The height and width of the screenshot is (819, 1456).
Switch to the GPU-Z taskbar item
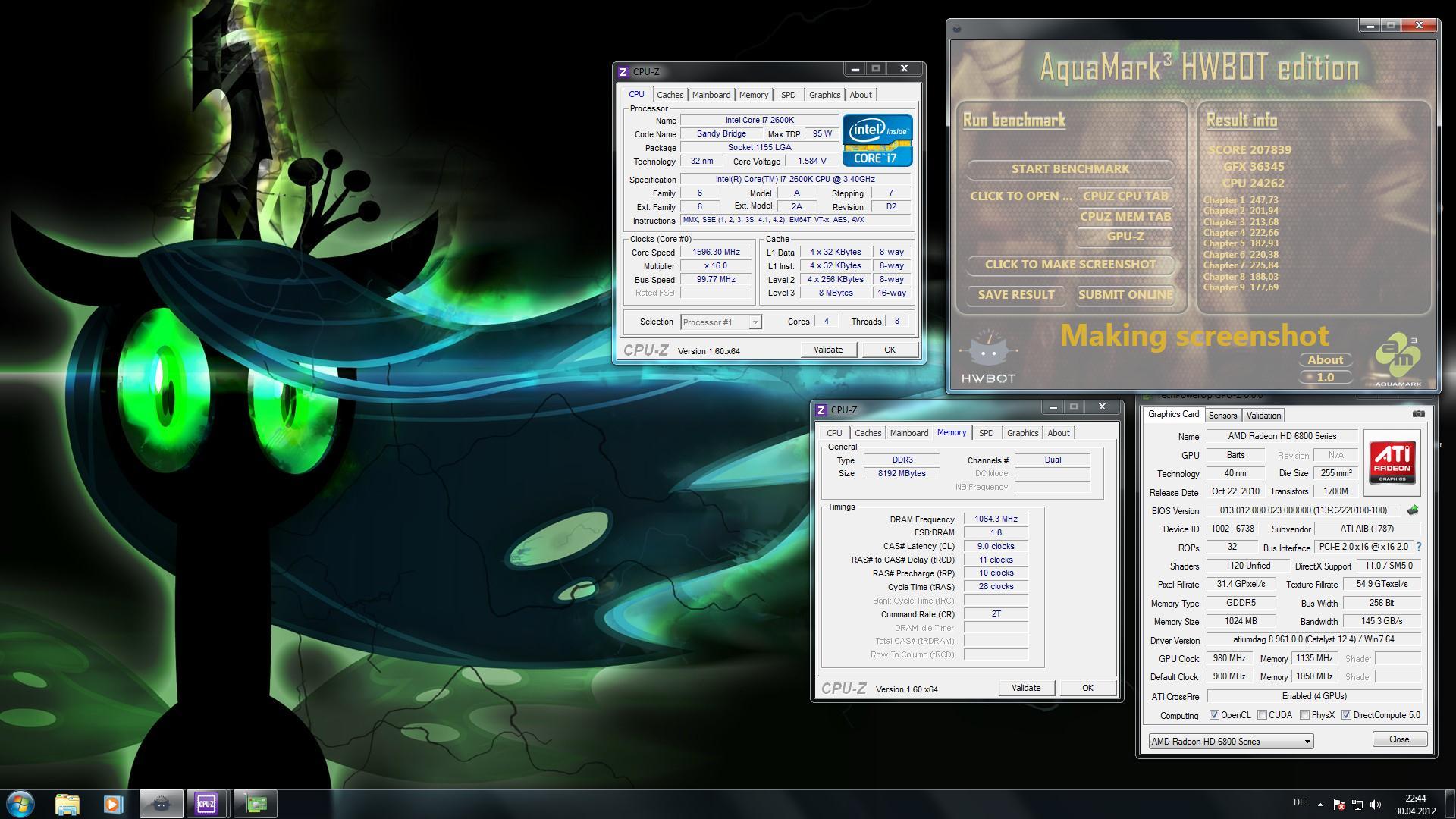point(255,804)
